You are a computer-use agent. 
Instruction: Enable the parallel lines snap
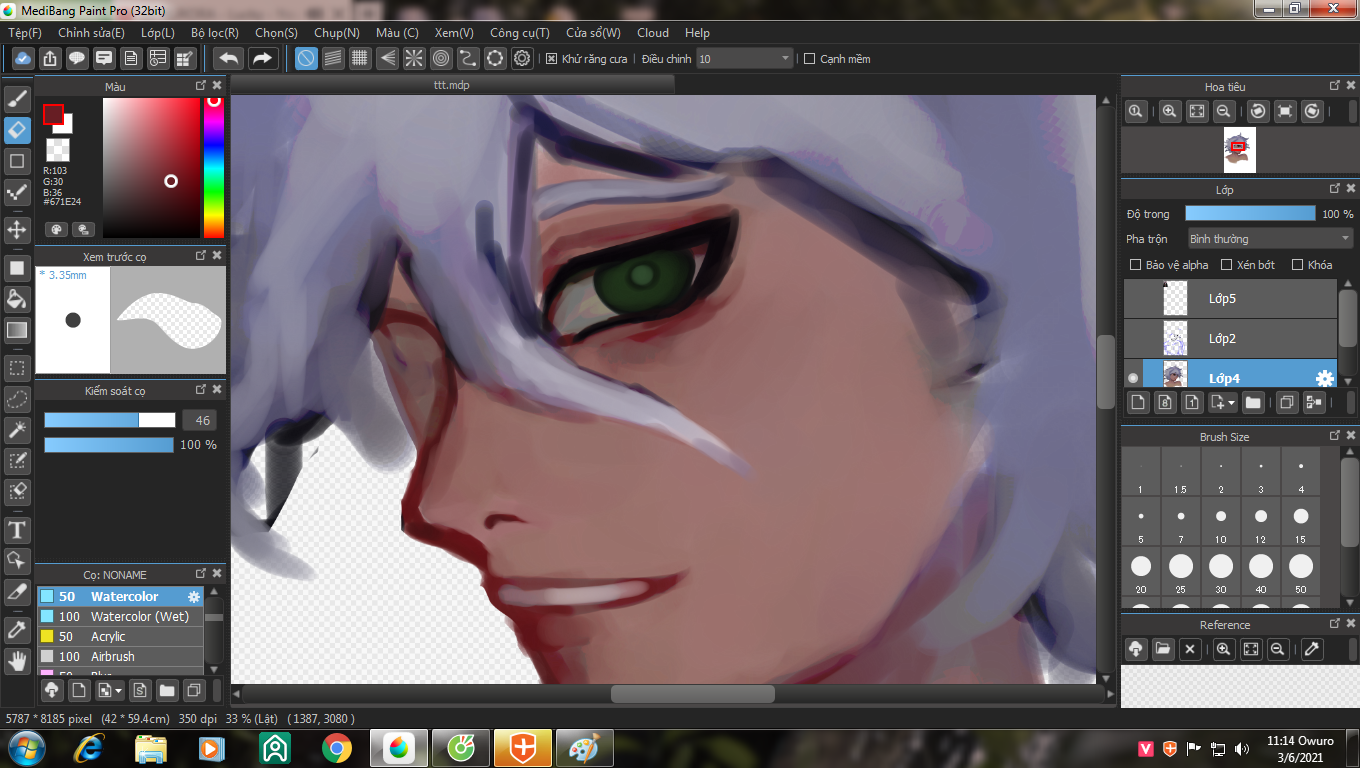click(333, 58)
